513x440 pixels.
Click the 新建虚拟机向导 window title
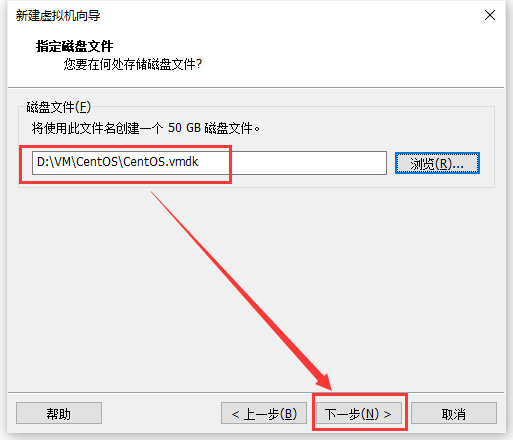click(58, 15)
